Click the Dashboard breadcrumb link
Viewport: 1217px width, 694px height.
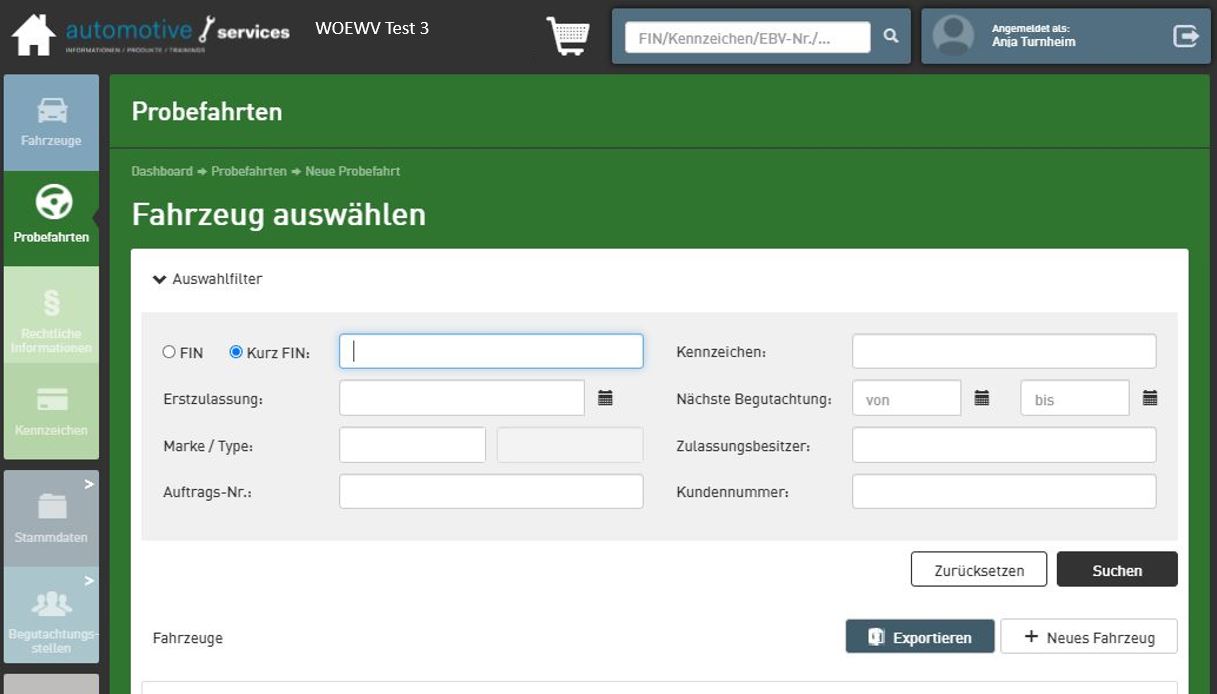162,171
